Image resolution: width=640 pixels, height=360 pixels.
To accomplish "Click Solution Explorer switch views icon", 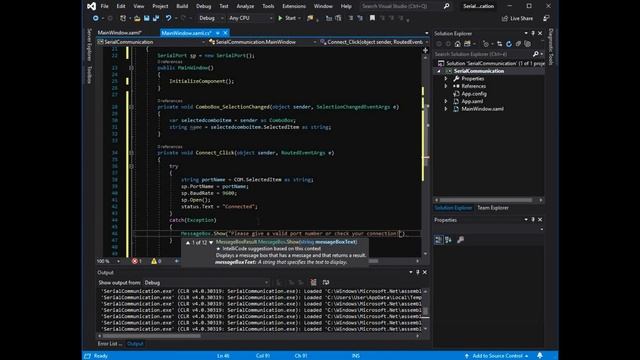I will (467, 44).
